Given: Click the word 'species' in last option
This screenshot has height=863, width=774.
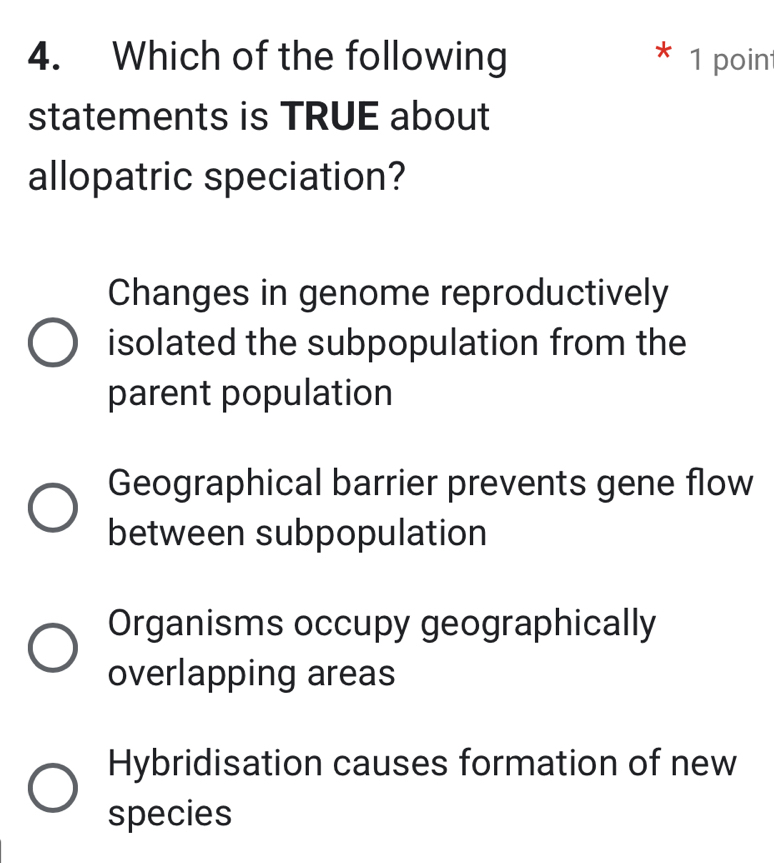Looking at the screenshot, I should pyautogui.click(x=167, y=813).
